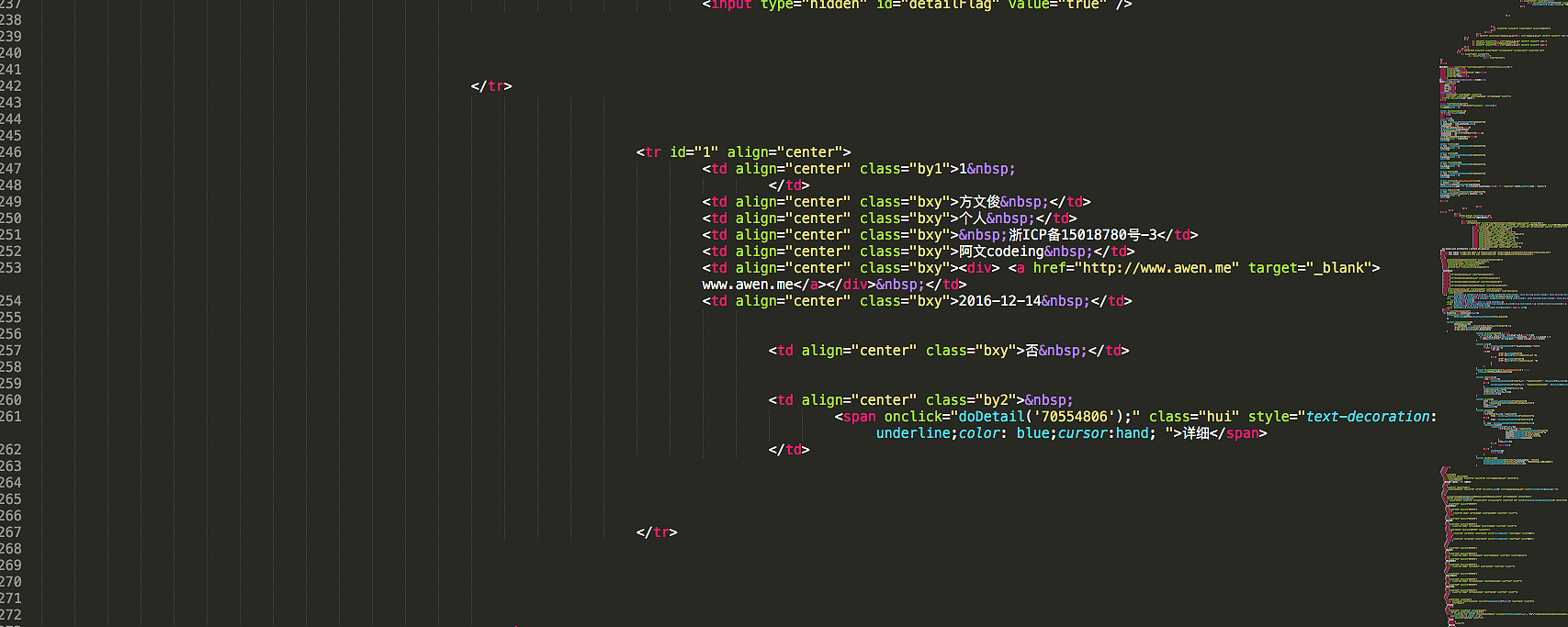Click the closing tr tag on line 267
Image resolution: width=1568 pixels, height=627 pixels.
pos(657,532)
